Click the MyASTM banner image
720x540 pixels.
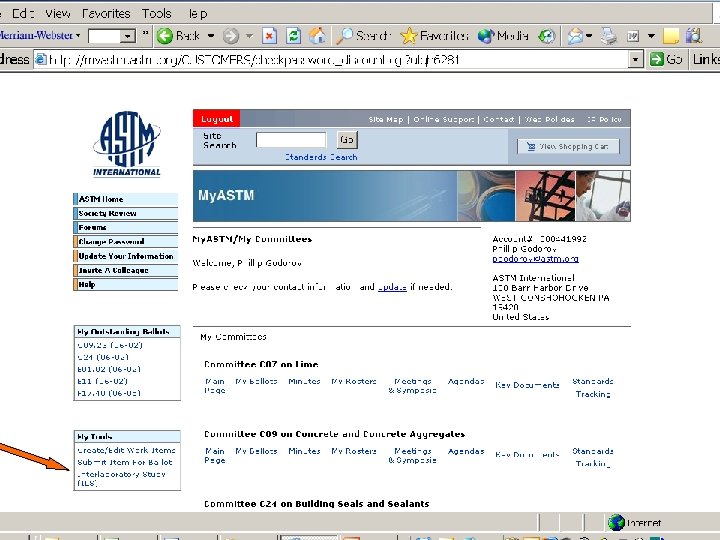(411, 196)
